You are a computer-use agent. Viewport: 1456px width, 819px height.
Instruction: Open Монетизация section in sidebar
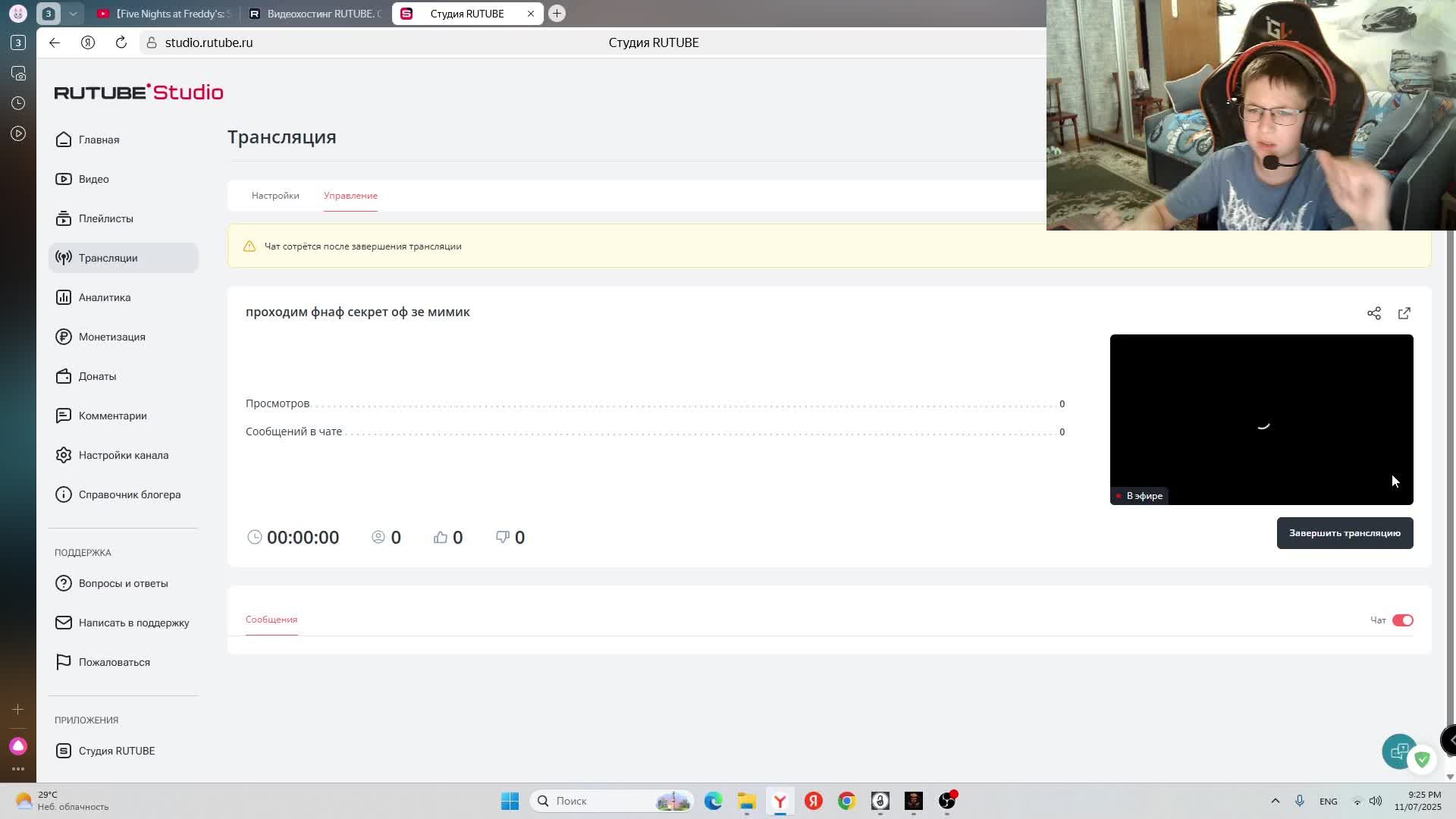click(x=111, y=337)
